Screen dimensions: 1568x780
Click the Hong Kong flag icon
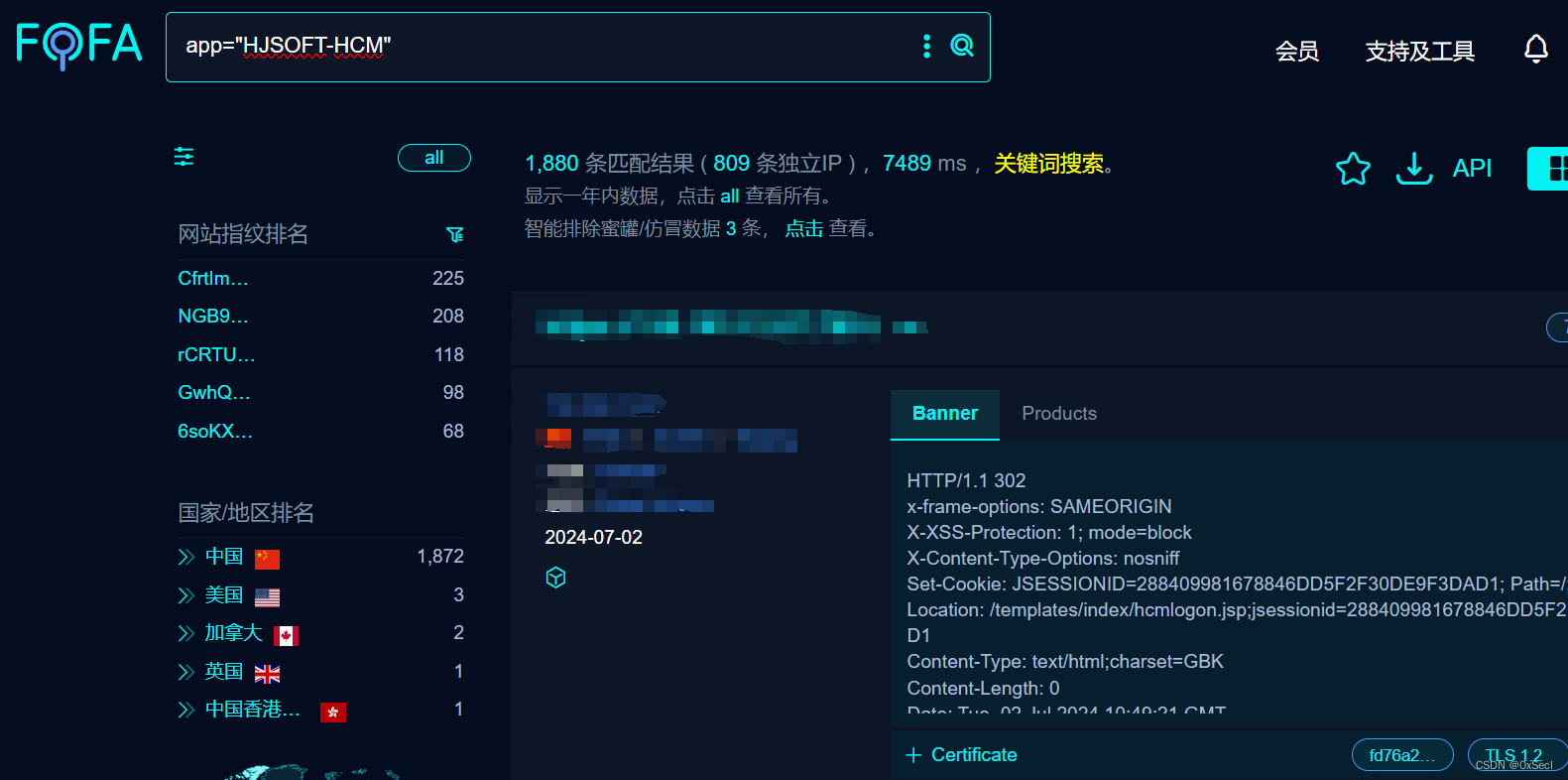click(x=333, y=712)
